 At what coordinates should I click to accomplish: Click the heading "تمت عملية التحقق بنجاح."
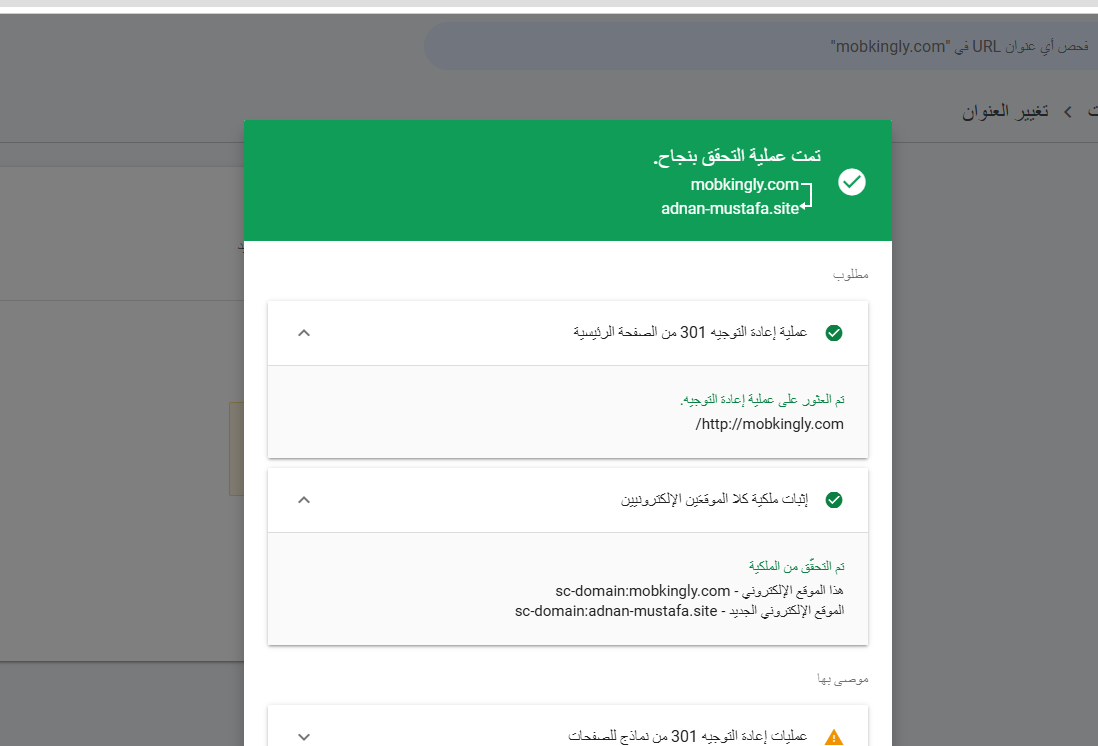(737, 156)
